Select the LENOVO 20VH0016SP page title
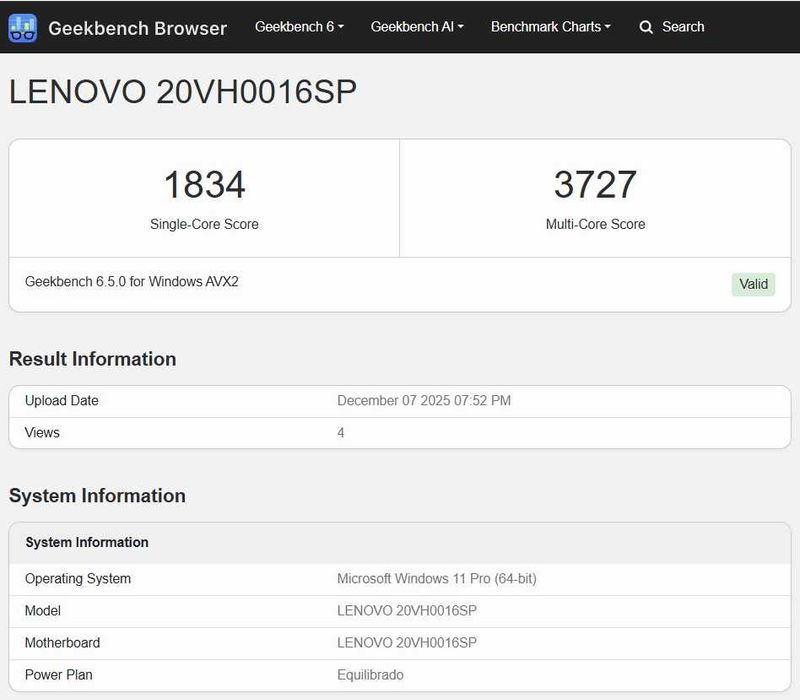Image resolution: width=800 pixels, height=700 pixels. (183, 92)
